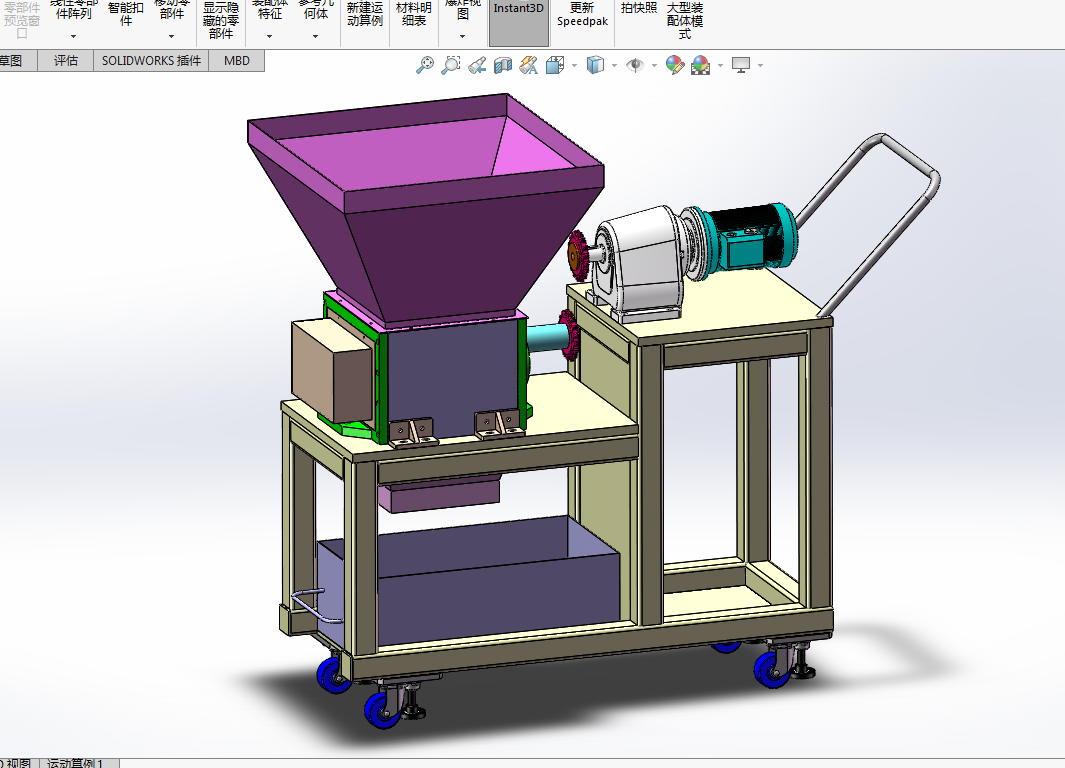Select the 运动算例1 bottom tab

tap(79, 763)
